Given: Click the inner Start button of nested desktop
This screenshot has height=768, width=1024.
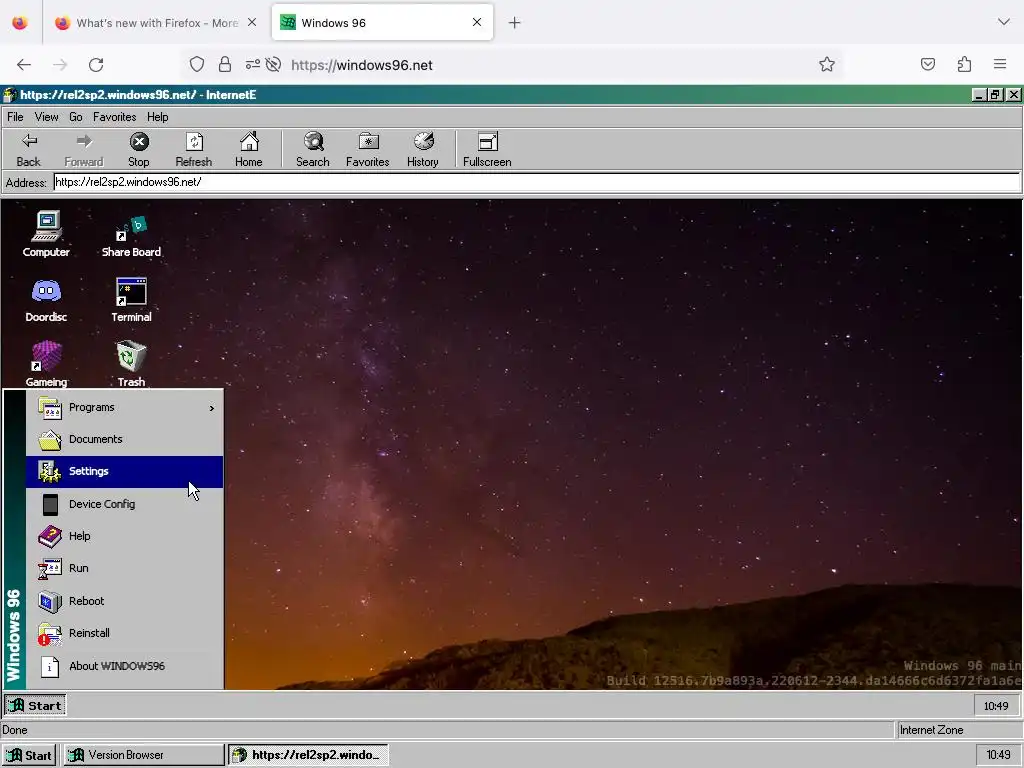Looking at the screenshot, I should [35, 705].
